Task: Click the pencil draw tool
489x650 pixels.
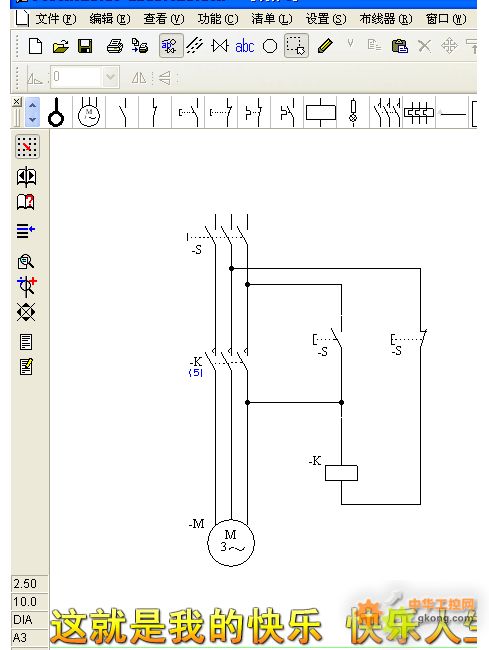Action: 325,46
